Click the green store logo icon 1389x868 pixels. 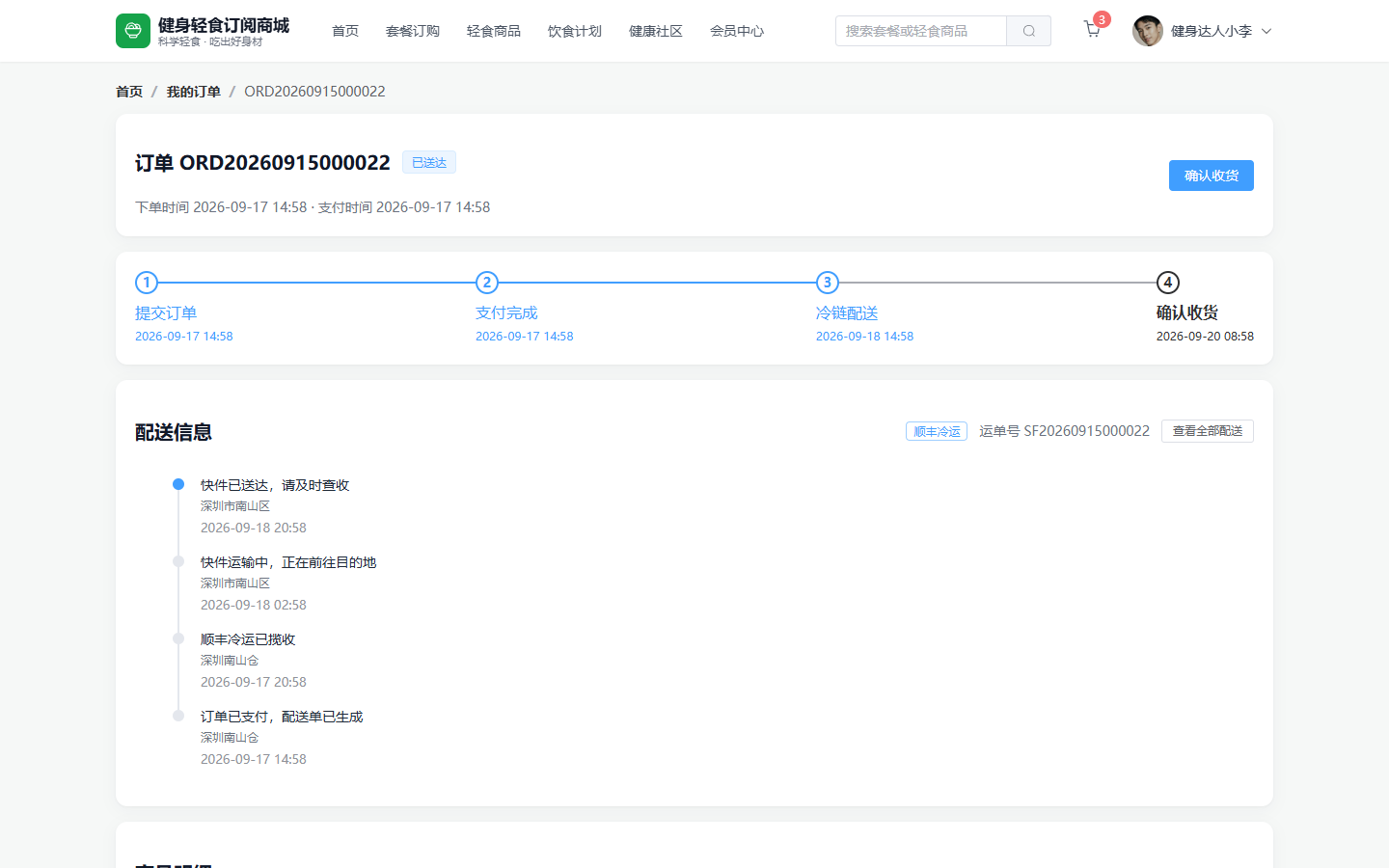pyautogui.click(x=133, y=31)
